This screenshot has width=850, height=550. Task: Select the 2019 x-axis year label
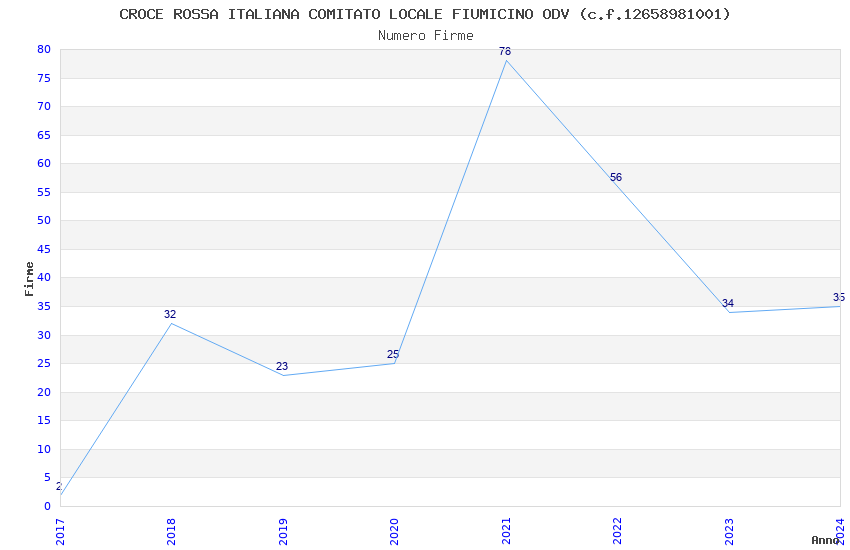point(283,532)
